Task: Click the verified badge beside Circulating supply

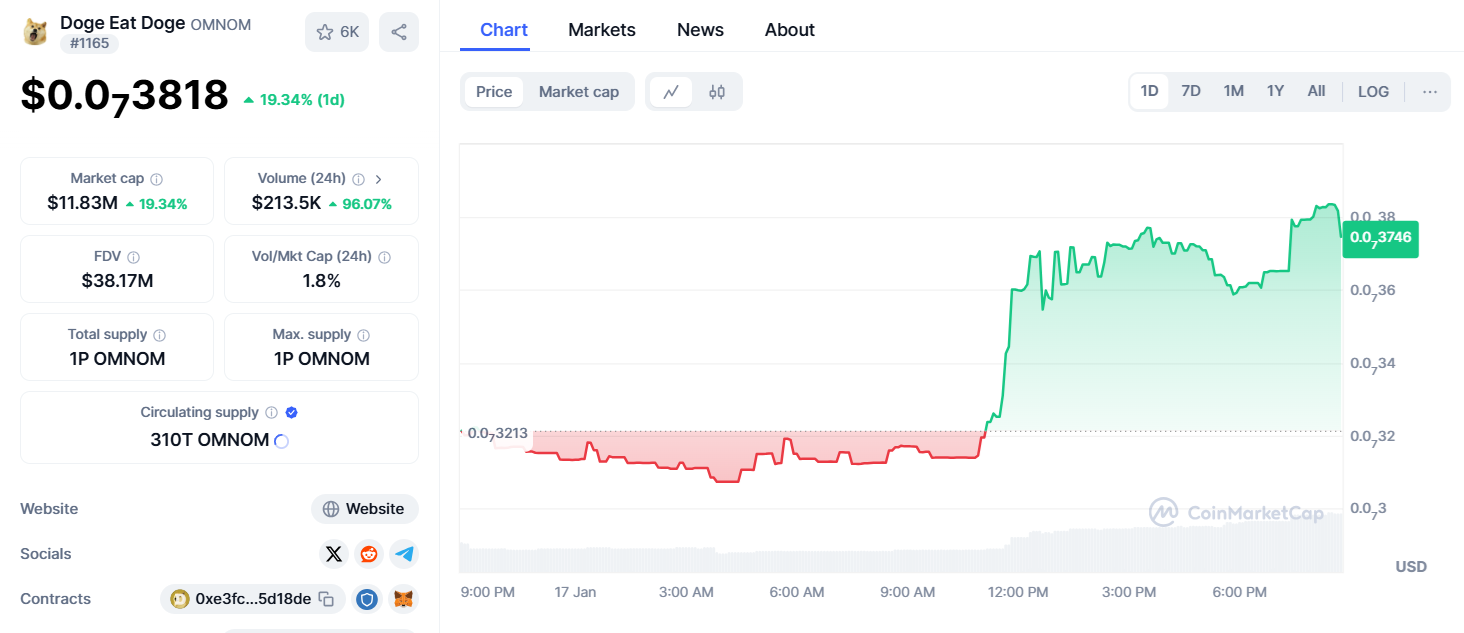Action: point(291,412)
